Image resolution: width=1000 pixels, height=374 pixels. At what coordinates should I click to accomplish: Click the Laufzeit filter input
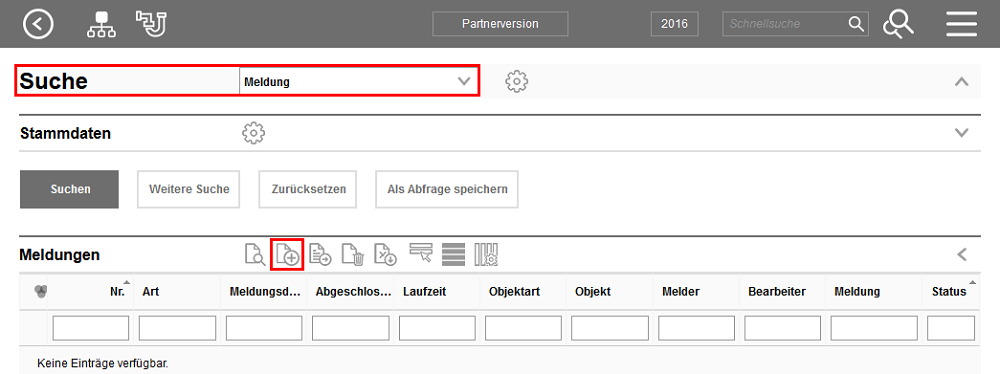click(x=438, y=328)
